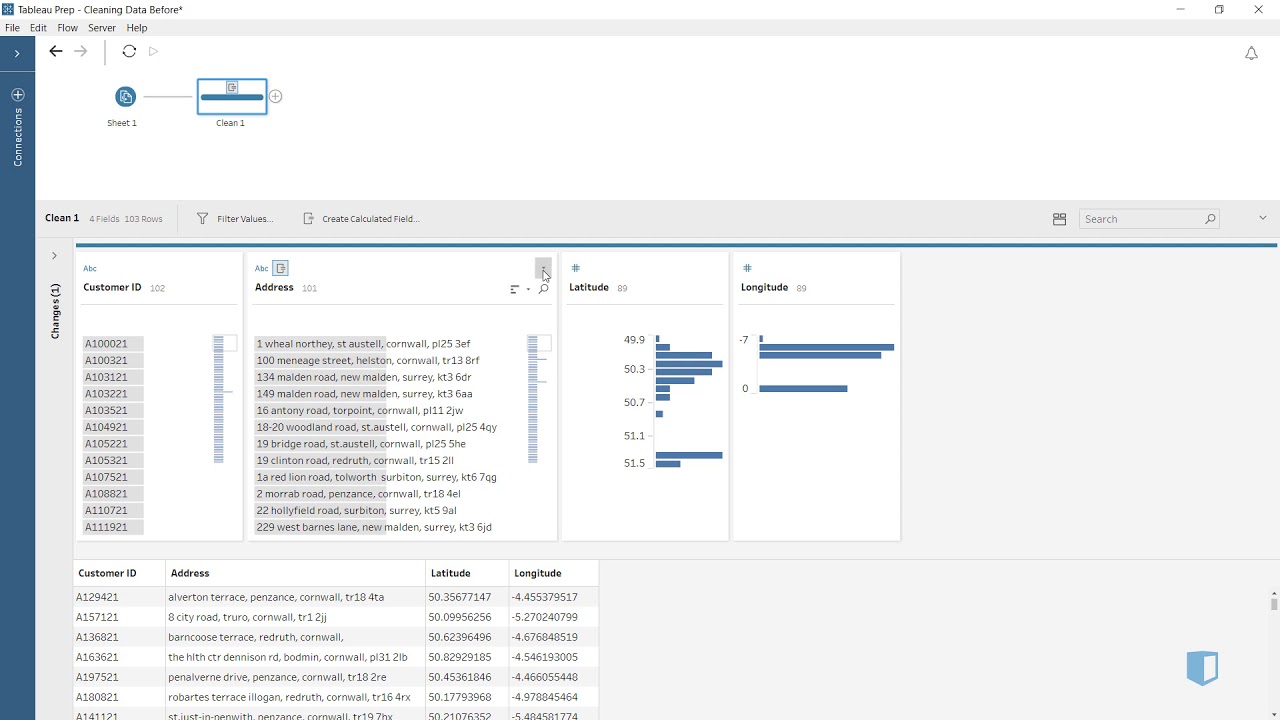Select the Longitude 0 histogram bar
This screenshot has width=1280, height=720.
[803, 389]
